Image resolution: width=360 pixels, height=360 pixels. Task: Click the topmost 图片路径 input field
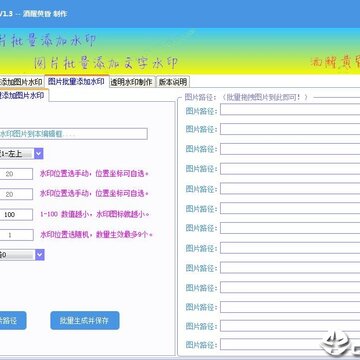click(x=290, y=110)
